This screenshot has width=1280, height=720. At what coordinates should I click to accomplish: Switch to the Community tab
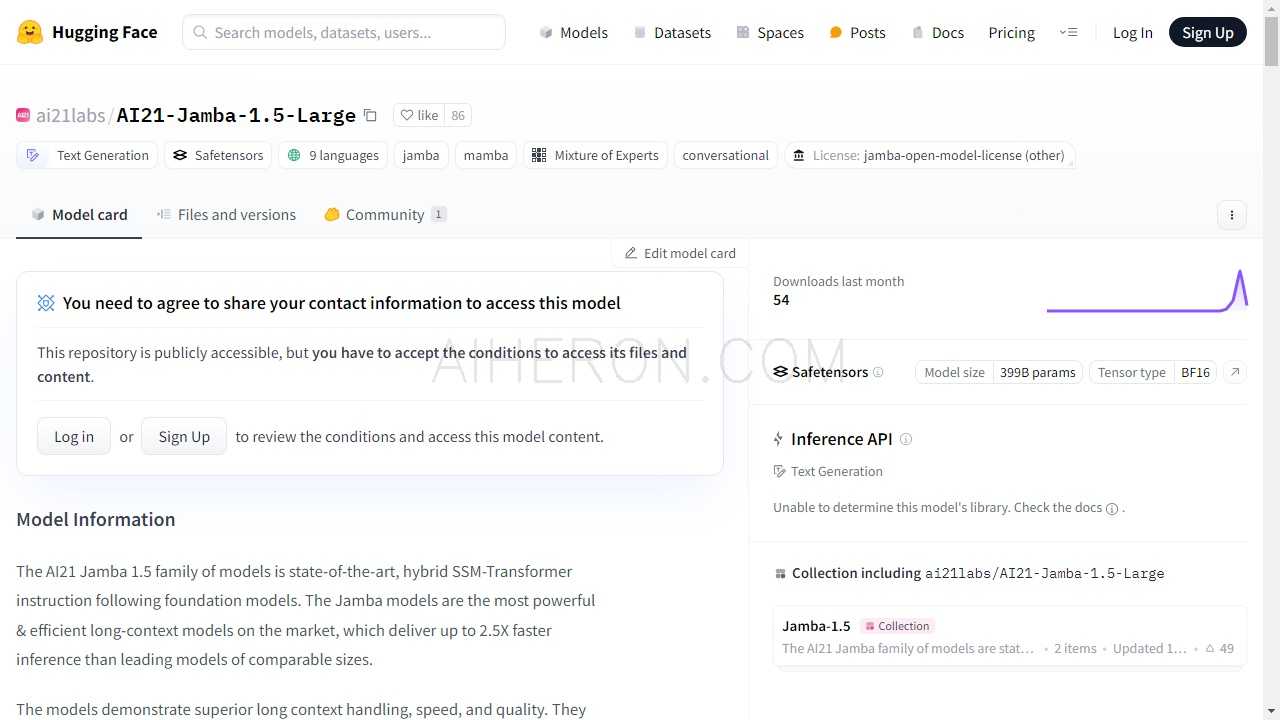point(385,214)
